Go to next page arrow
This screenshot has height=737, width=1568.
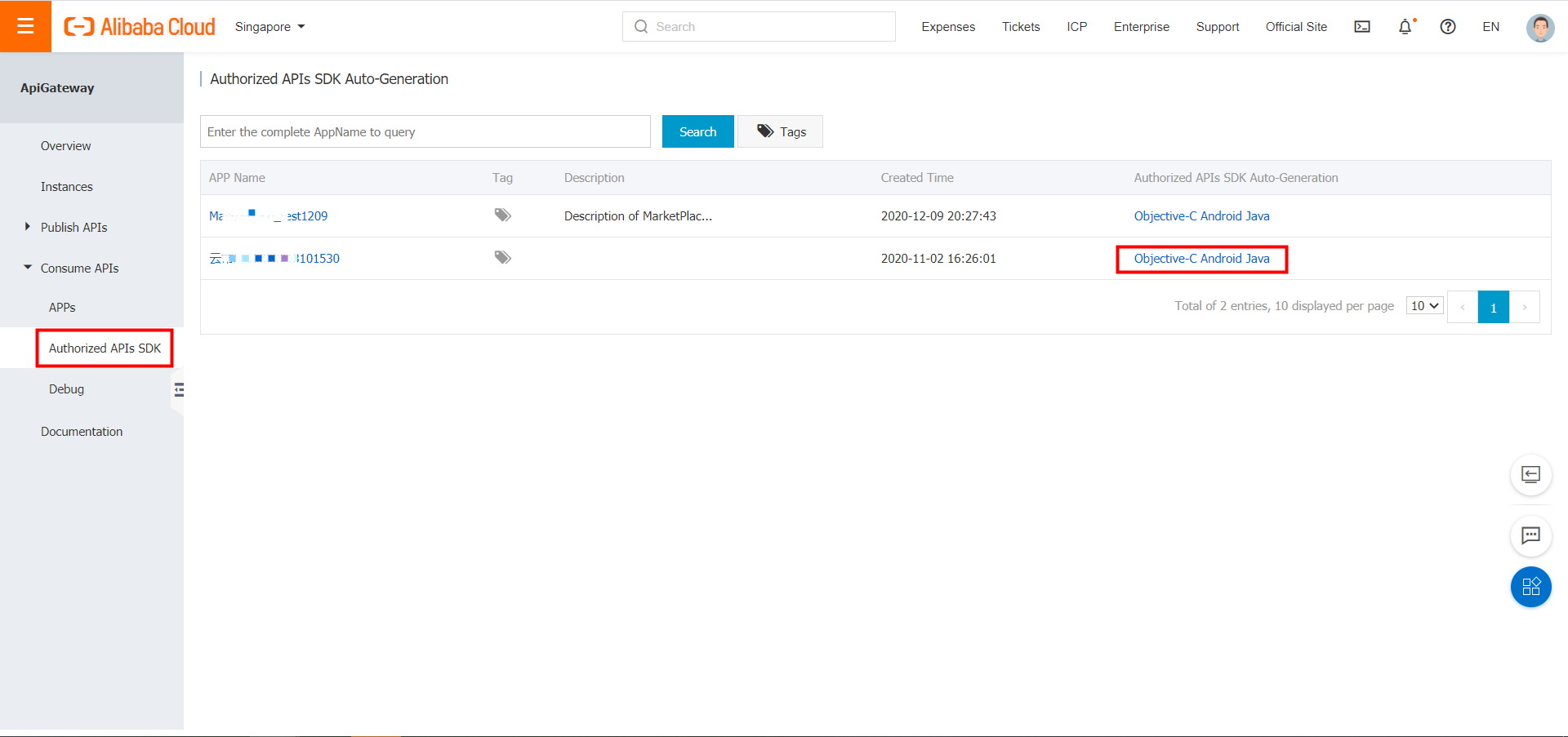click(x=1525, y=307)
